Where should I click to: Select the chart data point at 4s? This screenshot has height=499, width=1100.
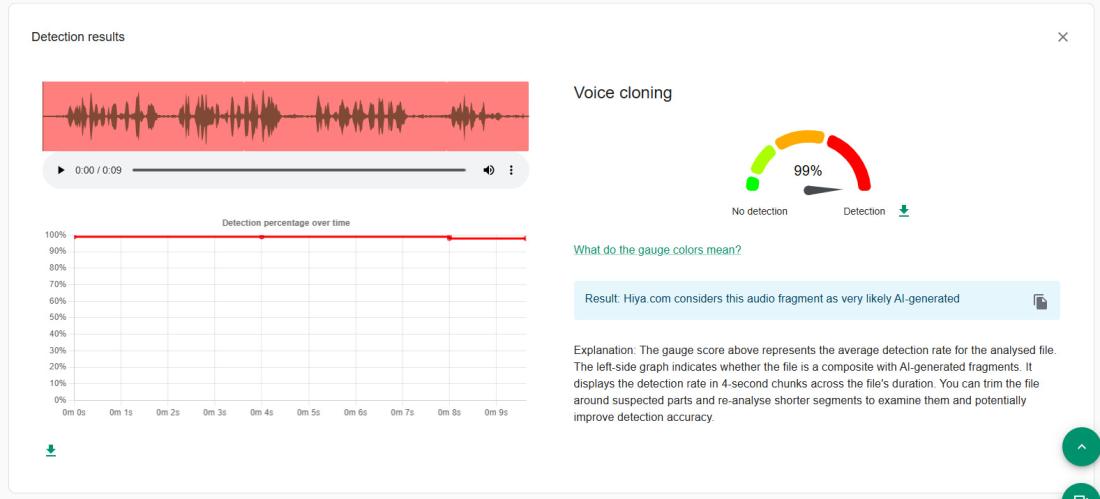262,237
